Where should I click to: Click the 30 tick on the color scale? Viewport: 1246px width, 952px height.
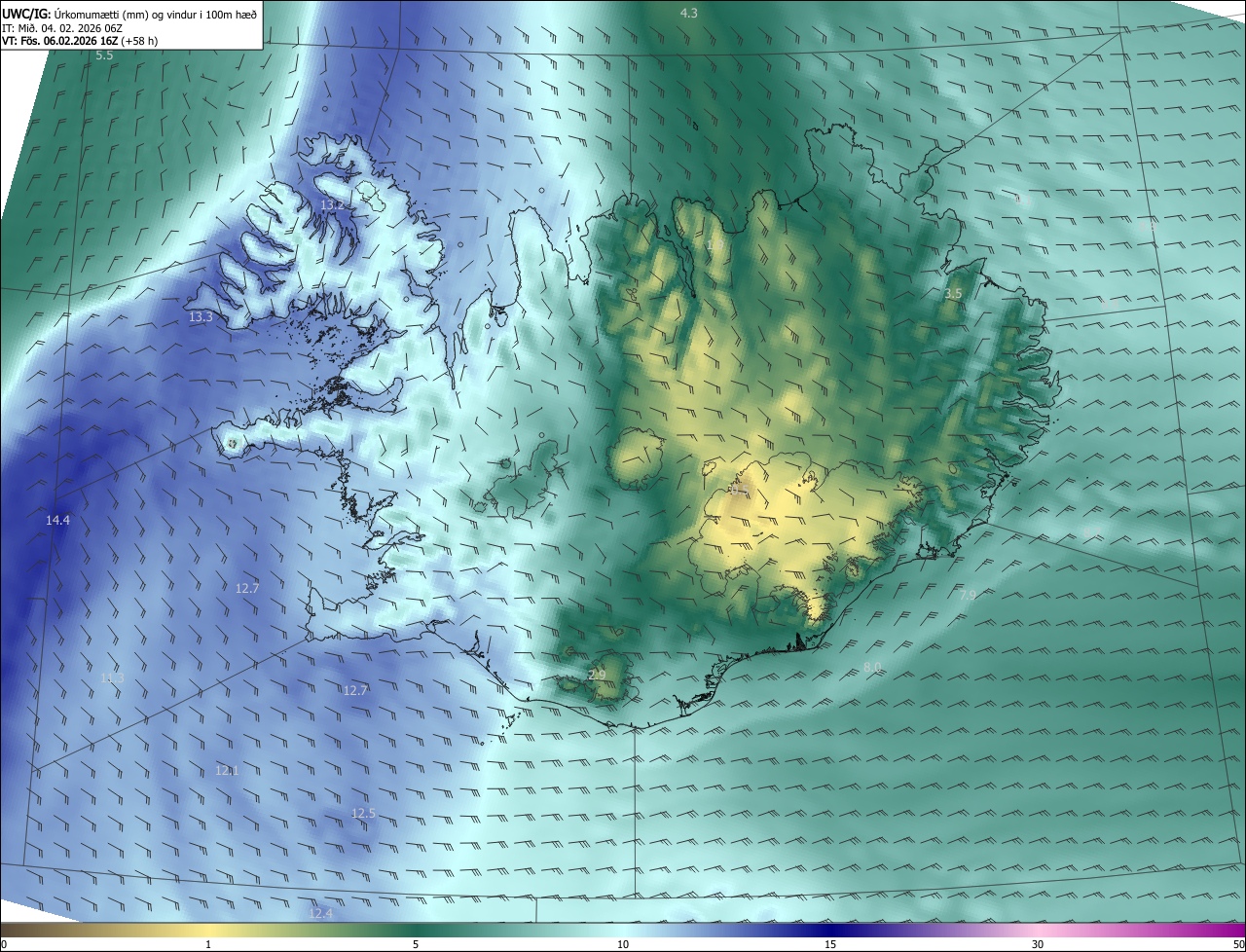click(x=1038, y=944)
